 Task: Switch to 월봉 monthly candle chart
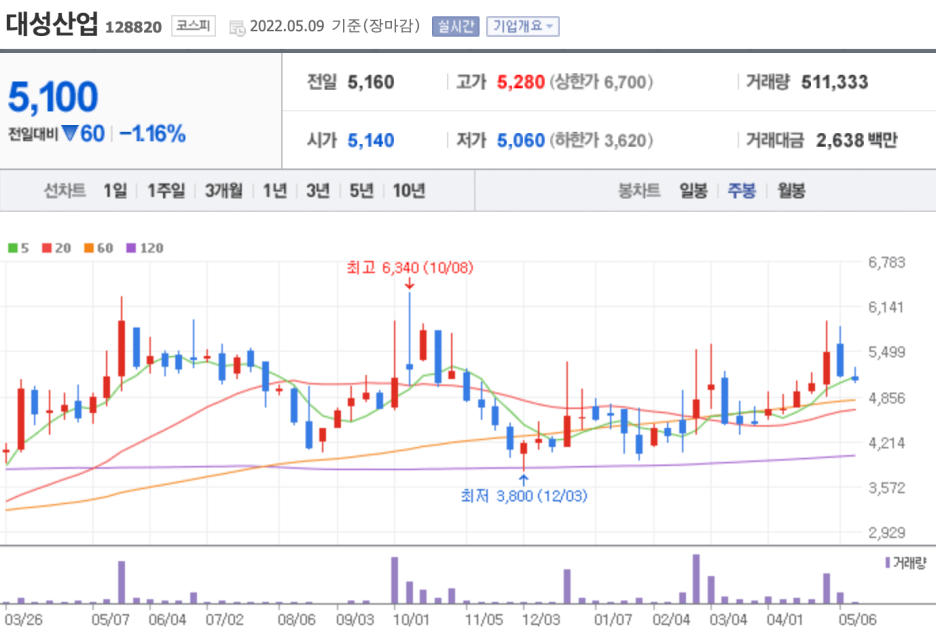[x=792, y=191]
